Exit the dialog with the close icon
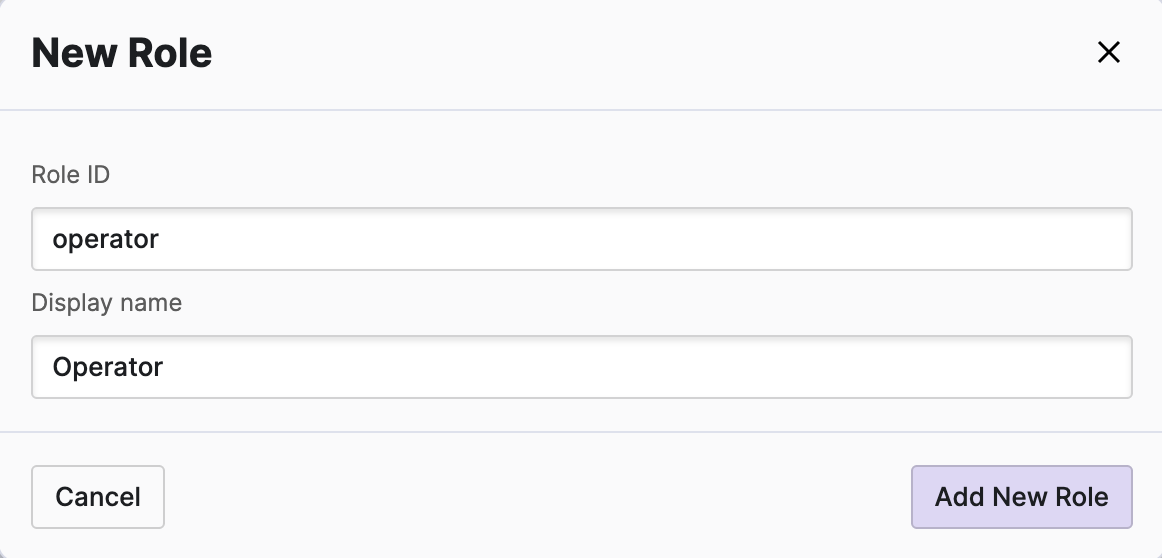Screen dimensions: 1162x558 click(x=1108, y=53)
